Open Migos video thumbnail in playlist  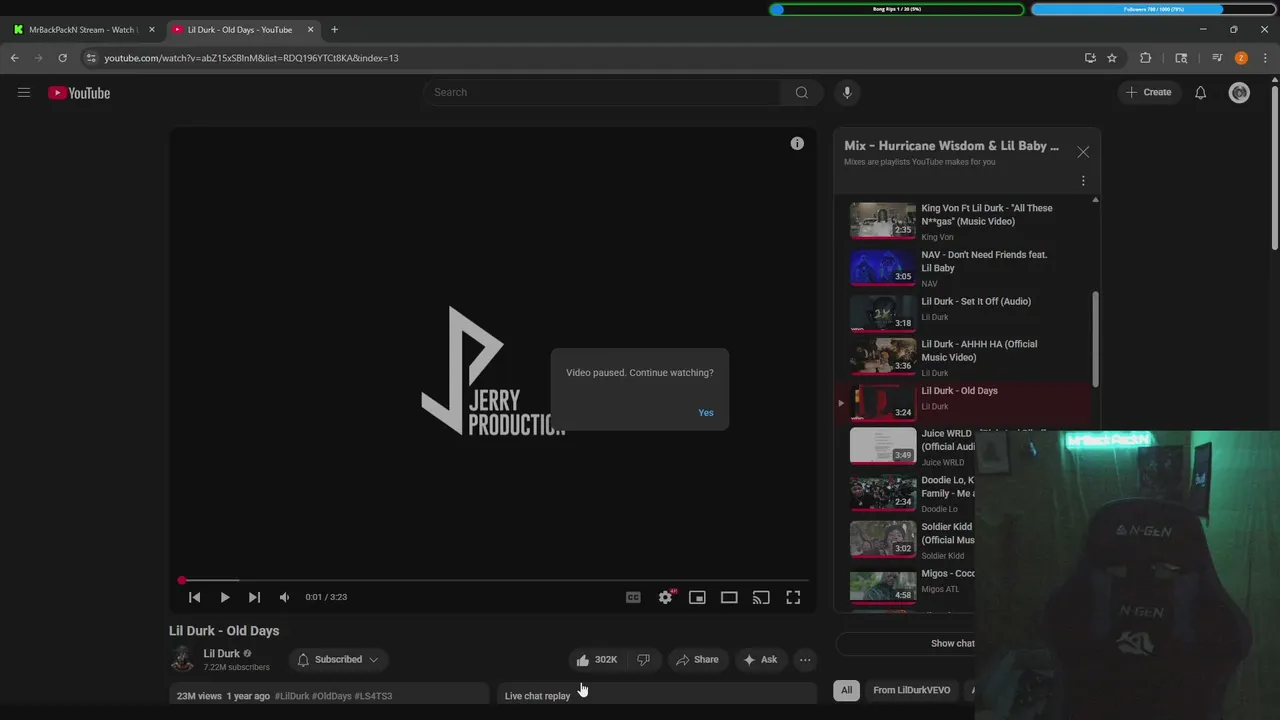pos(883,586)
